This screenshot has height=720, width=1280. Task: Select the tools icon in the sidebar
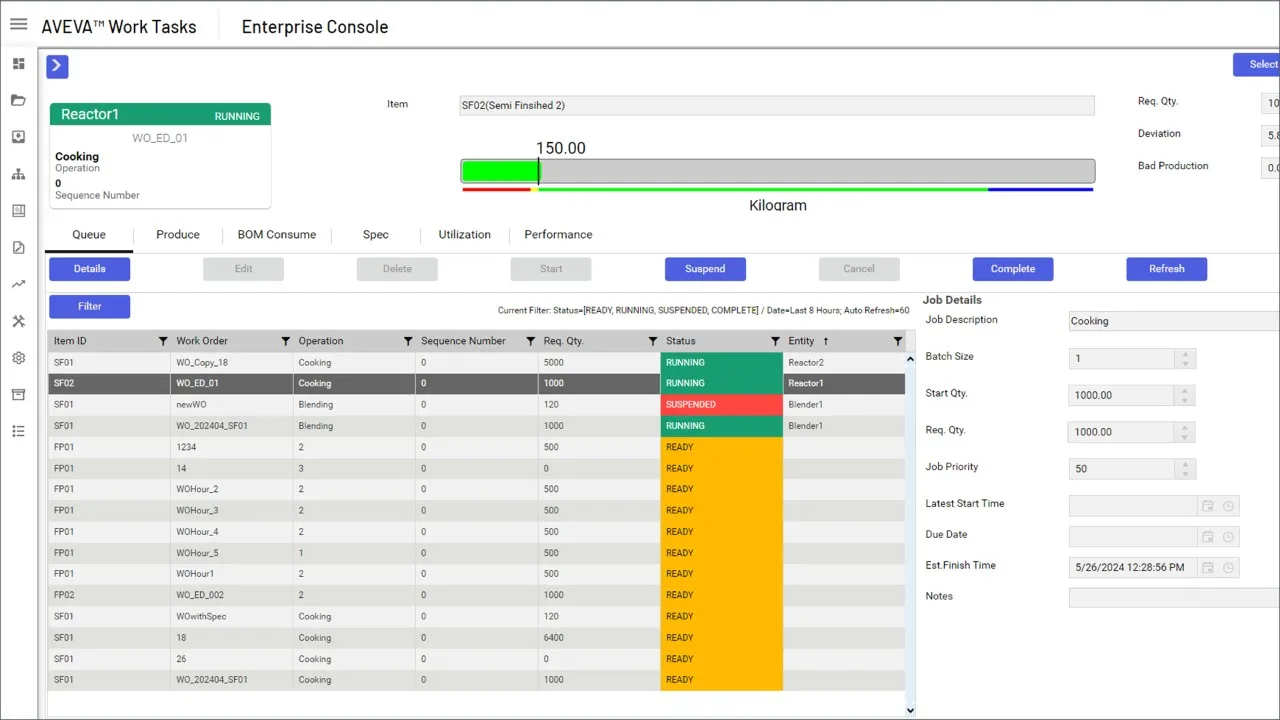pos(18,320)
